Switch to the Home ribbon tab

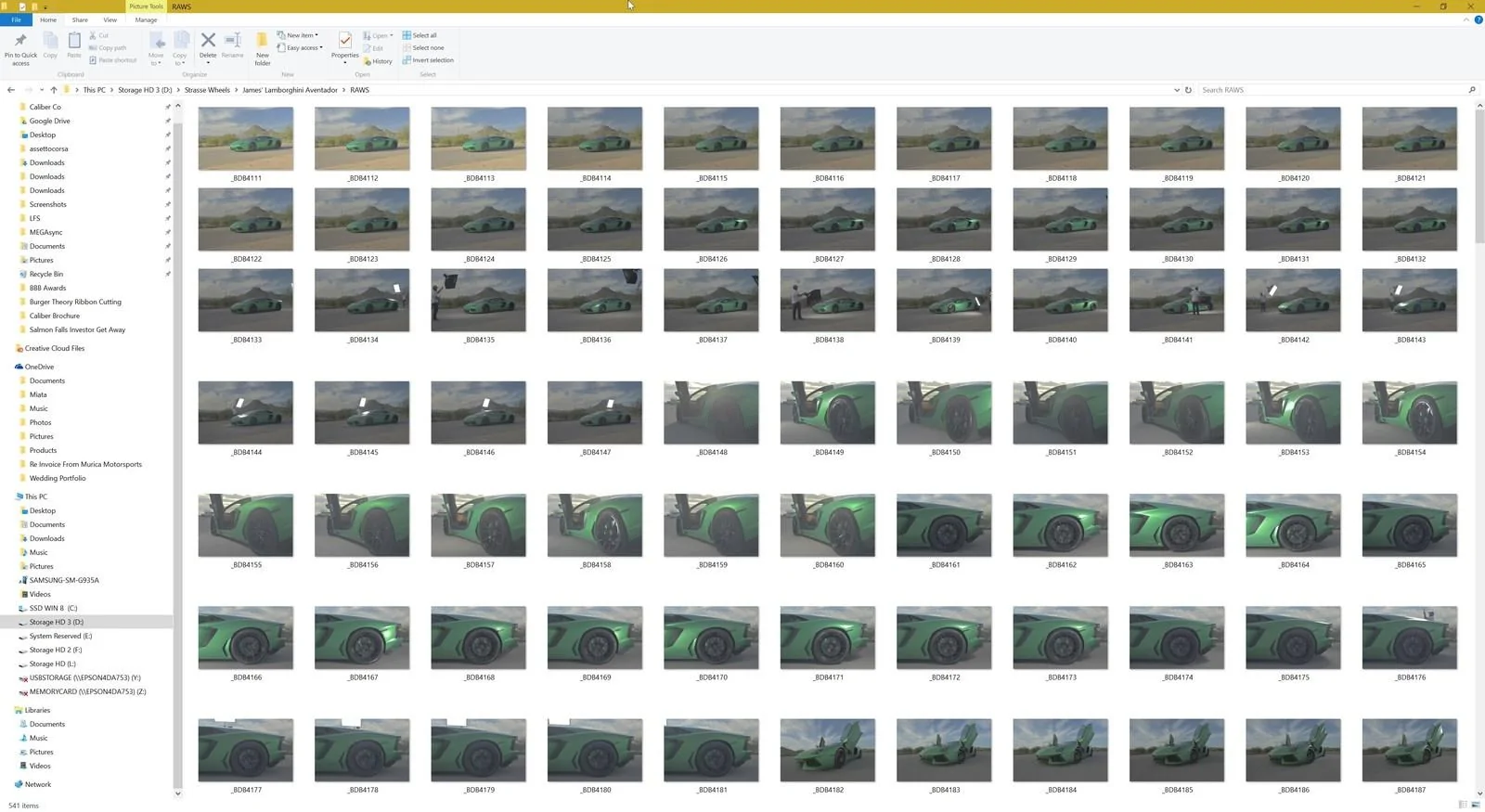(48, 19)
